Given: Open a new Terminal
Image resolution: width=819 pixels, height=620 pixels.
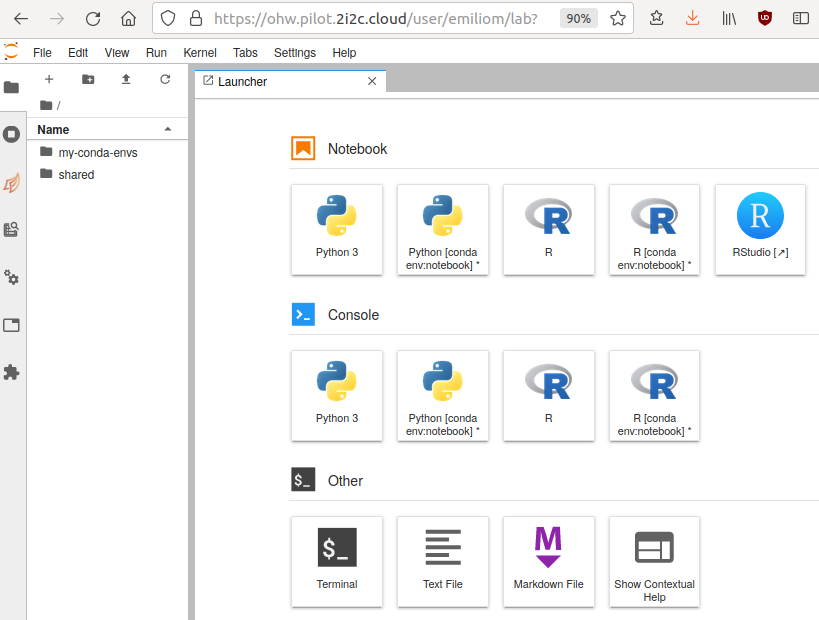Looking at the screenshot, I should point(337,562).
